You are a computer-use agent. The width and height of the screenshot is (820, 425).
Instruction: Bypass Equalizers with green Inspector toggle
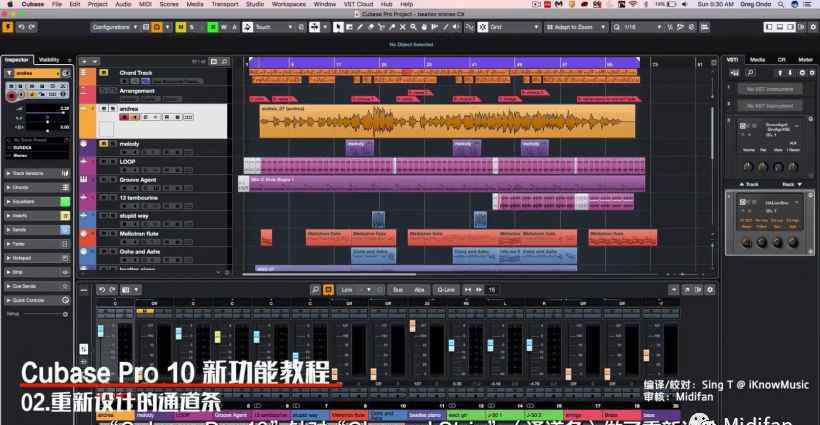tap(65, 202)
